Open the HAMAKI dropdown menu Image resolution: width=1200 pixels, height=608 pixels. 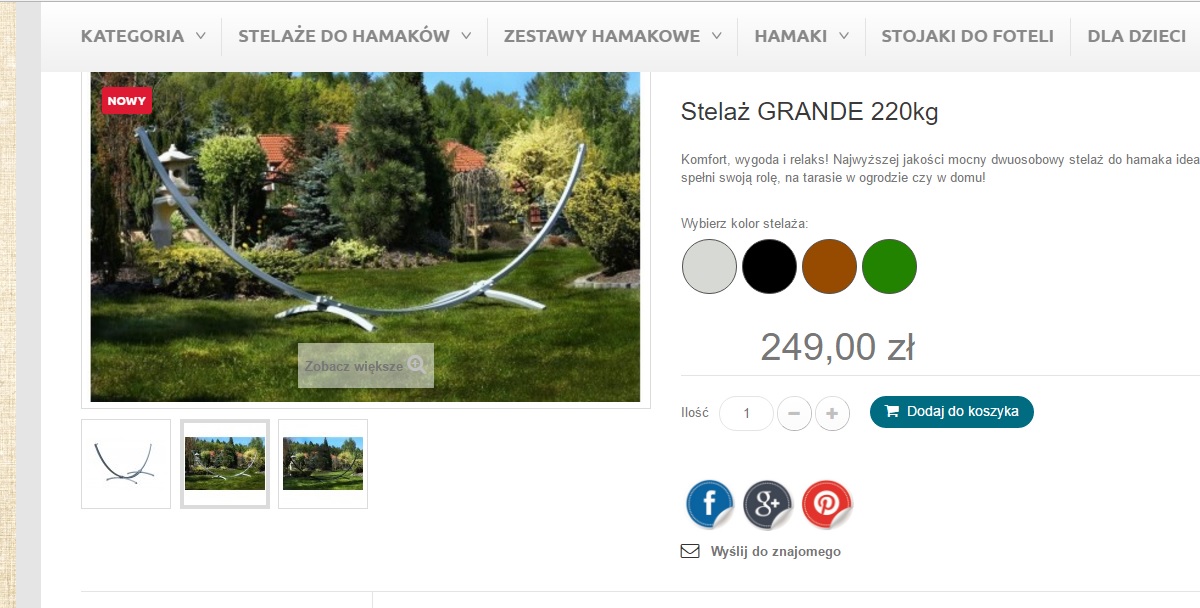tap(801, 36)
